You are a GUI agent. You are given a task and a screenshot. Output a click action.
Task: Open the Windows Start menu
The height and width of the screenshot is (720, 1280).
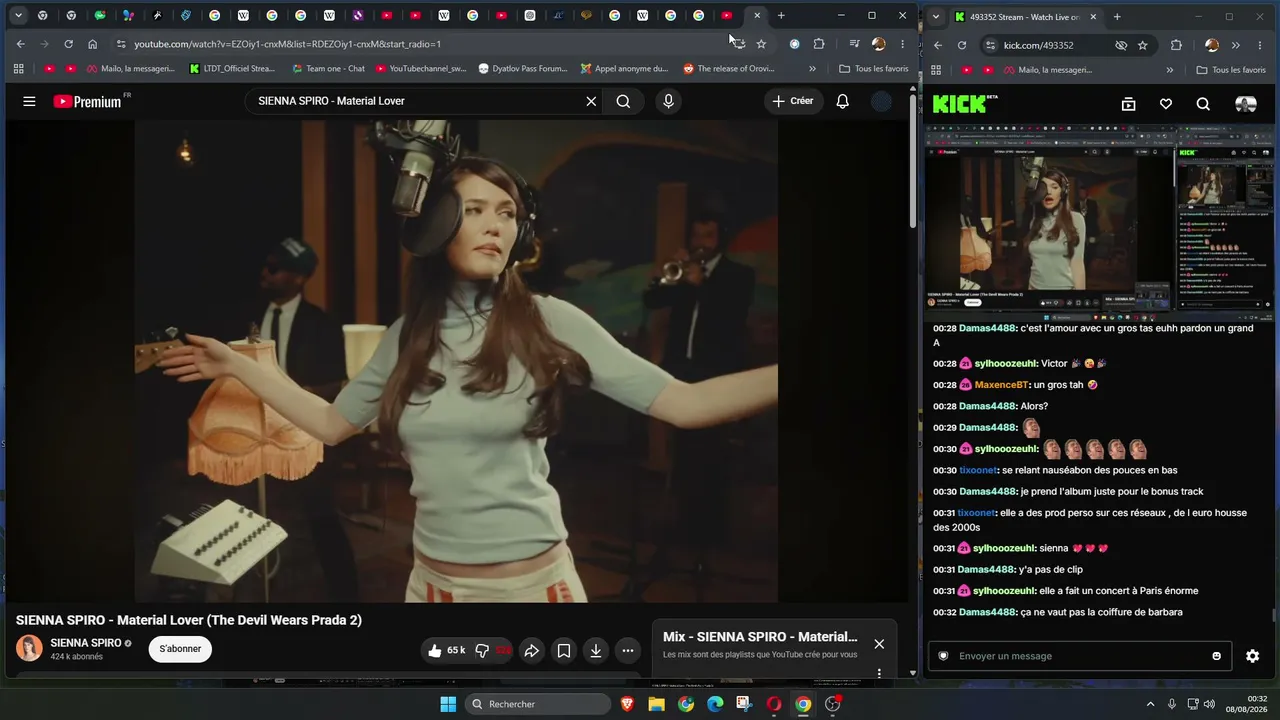(x=448, y=704)
